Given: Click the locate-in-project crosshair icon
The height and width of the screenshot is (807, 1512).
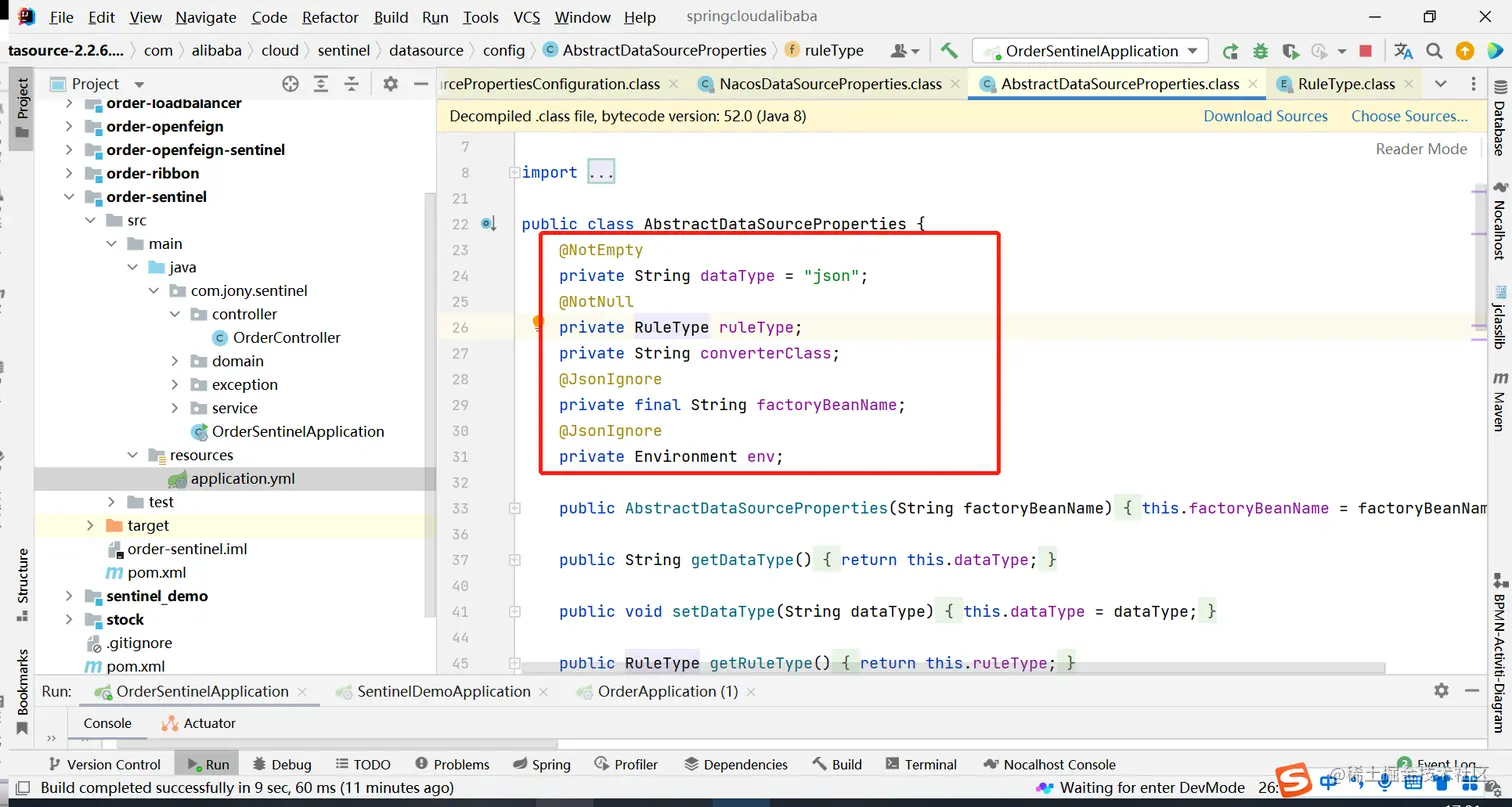Looking at the screenshot, I should (290, 84).
